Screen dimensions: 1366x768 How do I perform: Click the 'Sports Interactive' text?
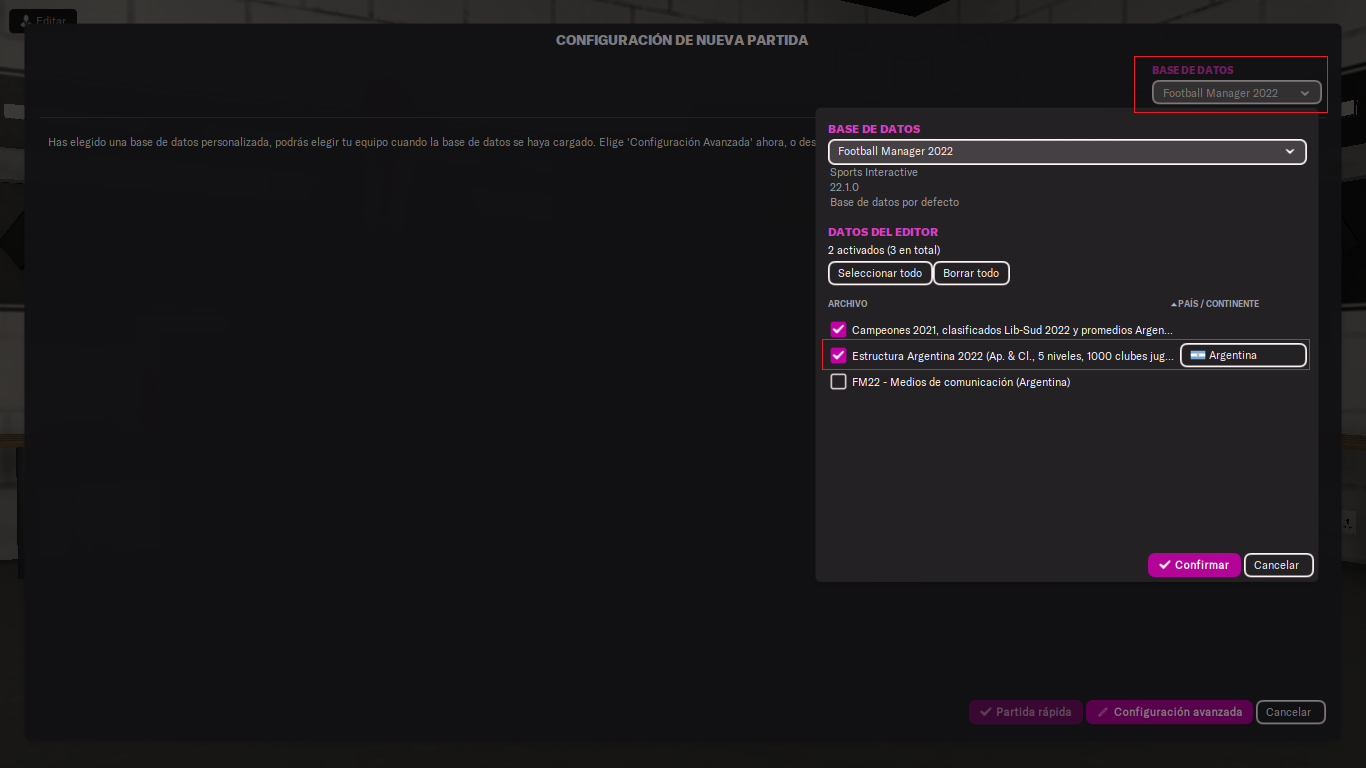[874, 172]
